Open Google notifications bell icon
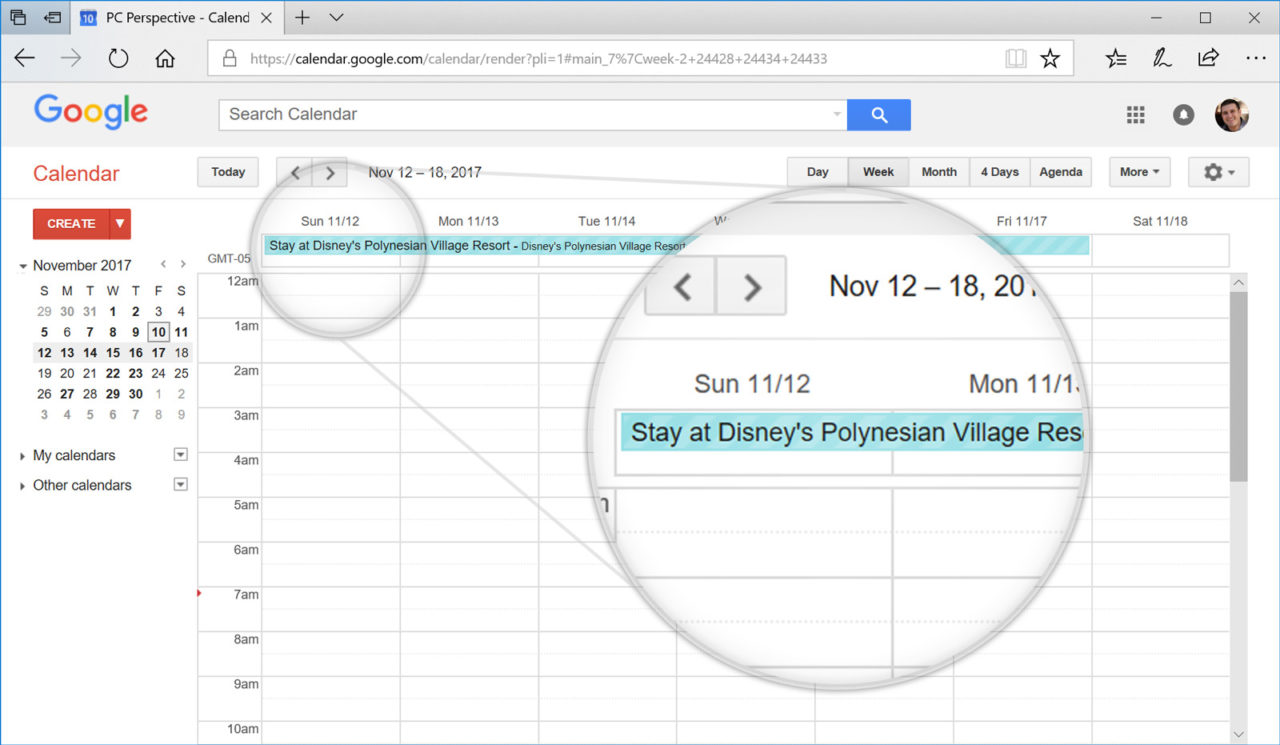 pyautogui.click(x=1183, y=115)
